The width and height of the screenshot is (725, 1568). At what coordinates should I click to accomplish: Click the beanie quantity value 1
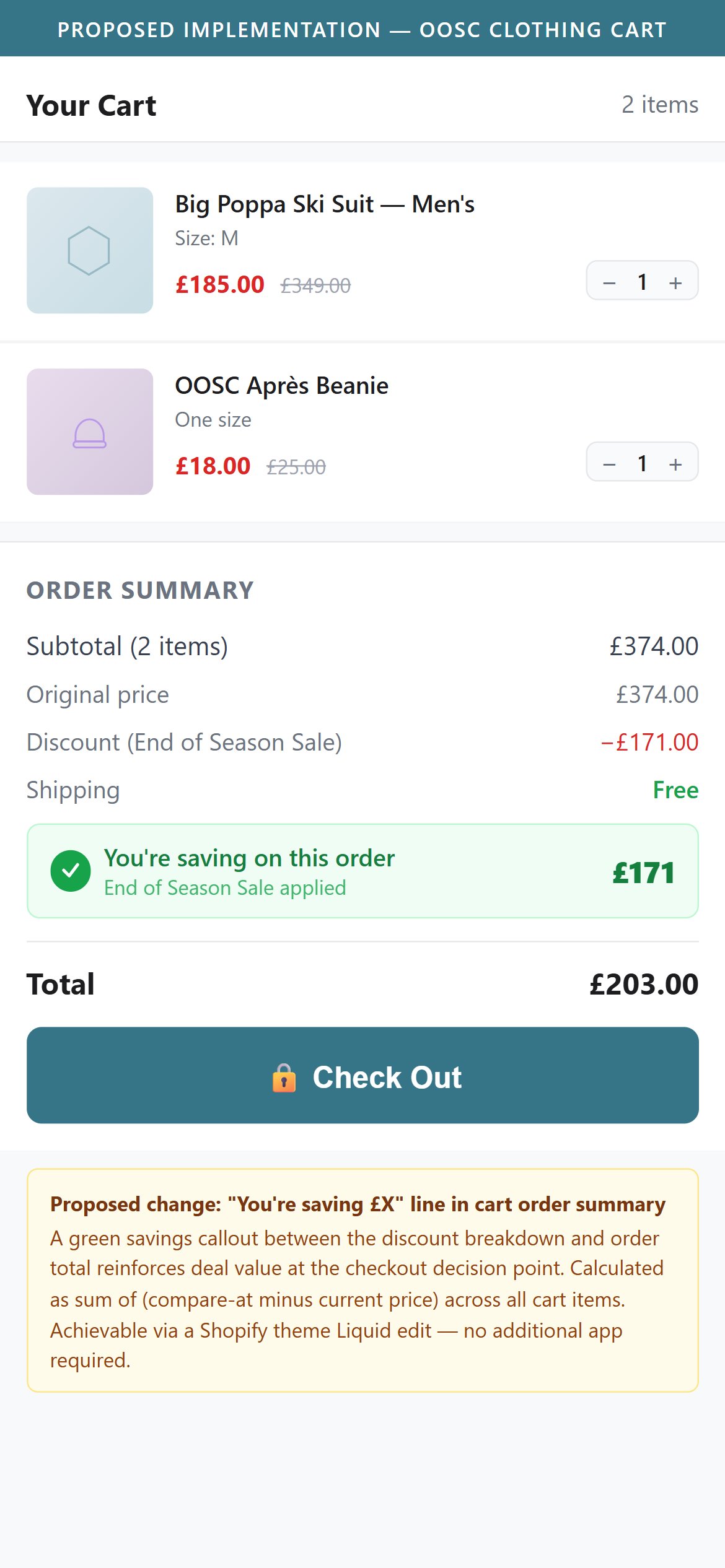[x=643, y=463]
